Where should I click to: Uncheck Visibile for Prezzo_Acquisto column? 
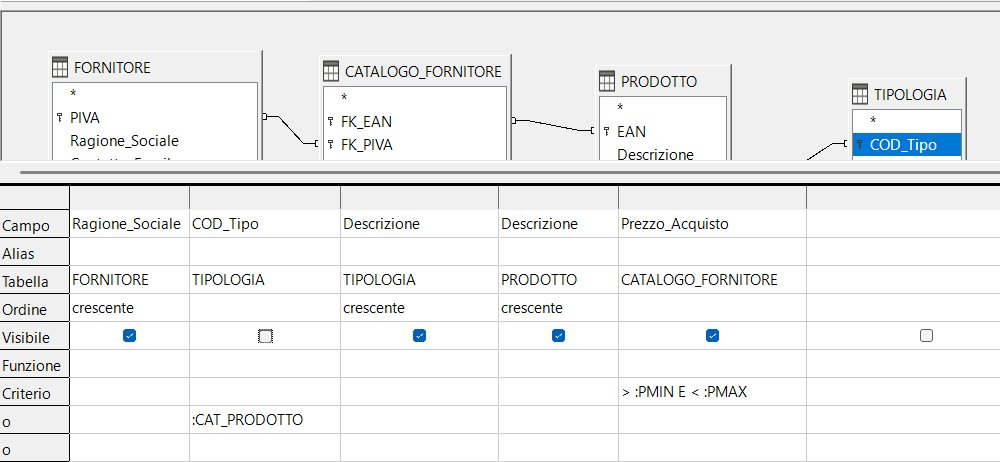(x=712, y=336)
